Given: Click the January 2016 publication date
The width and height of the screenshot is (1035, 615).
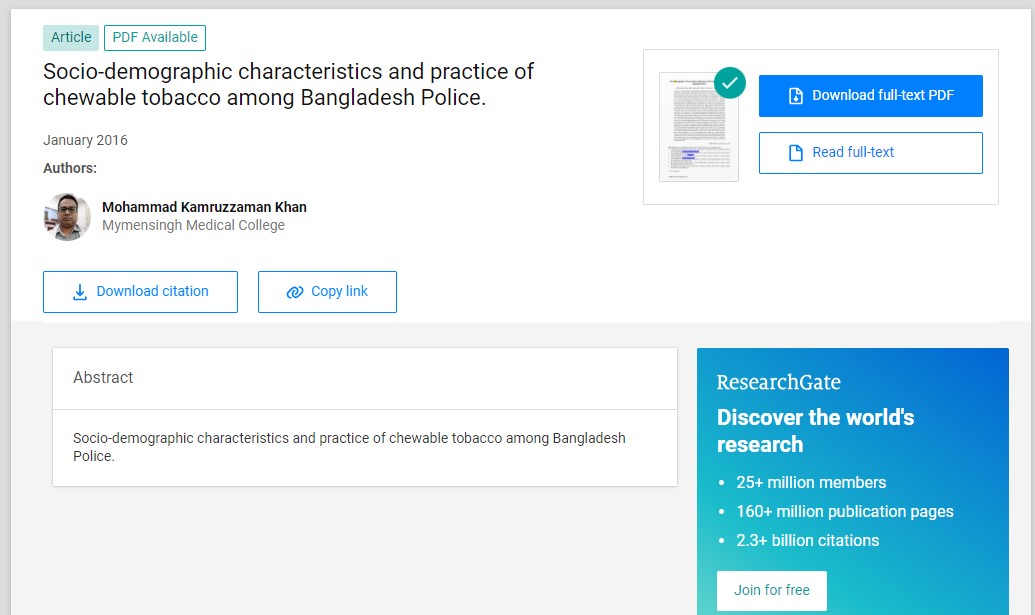Looking at the screenshot, I should click(85, 140).
